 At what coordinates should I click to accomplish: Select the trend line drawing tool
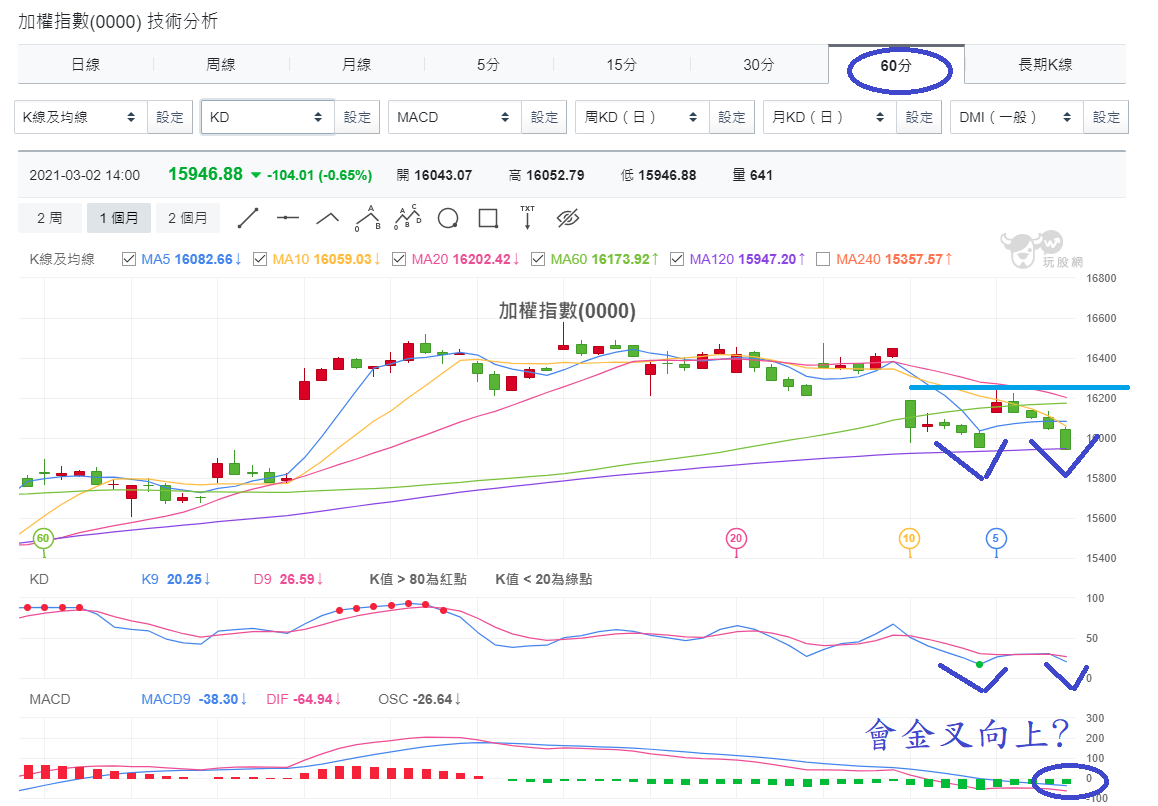click(248, 218)
